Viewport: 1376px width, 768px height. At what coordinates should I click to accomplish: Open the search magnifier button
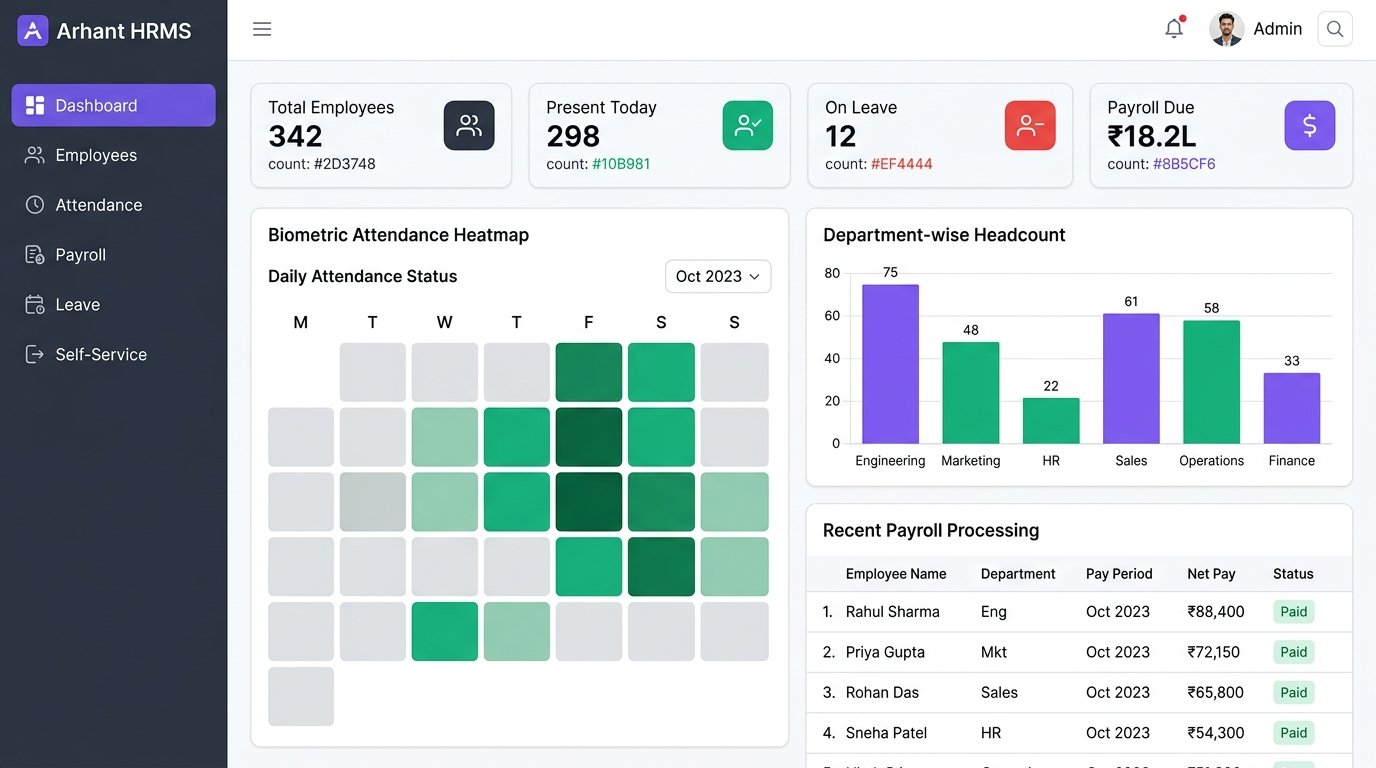pos(1335,29)
